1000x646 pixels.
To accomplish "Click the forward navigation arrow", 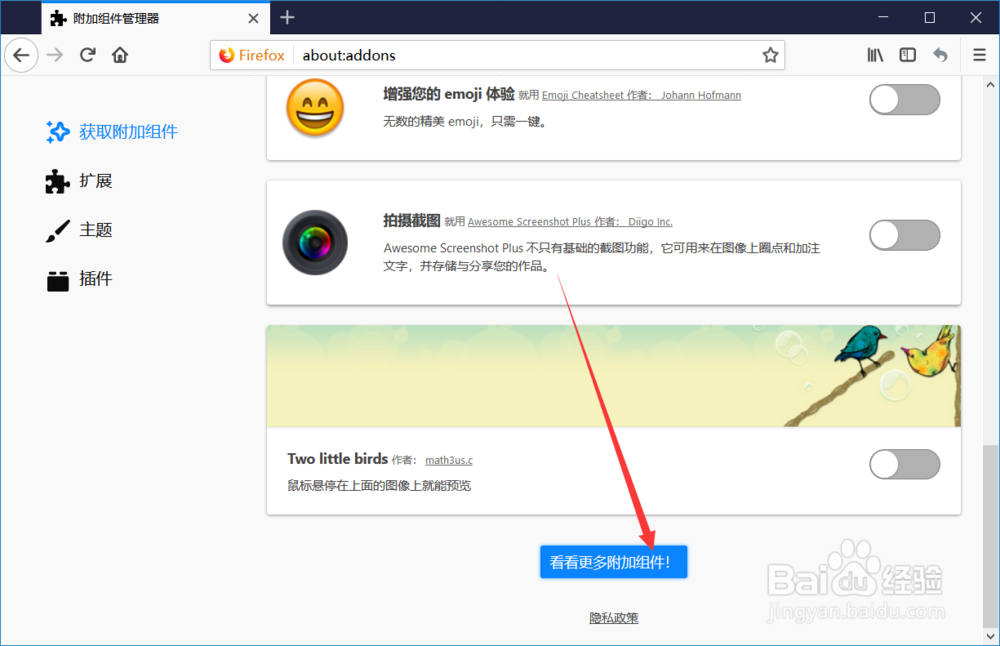I will 55,55.
